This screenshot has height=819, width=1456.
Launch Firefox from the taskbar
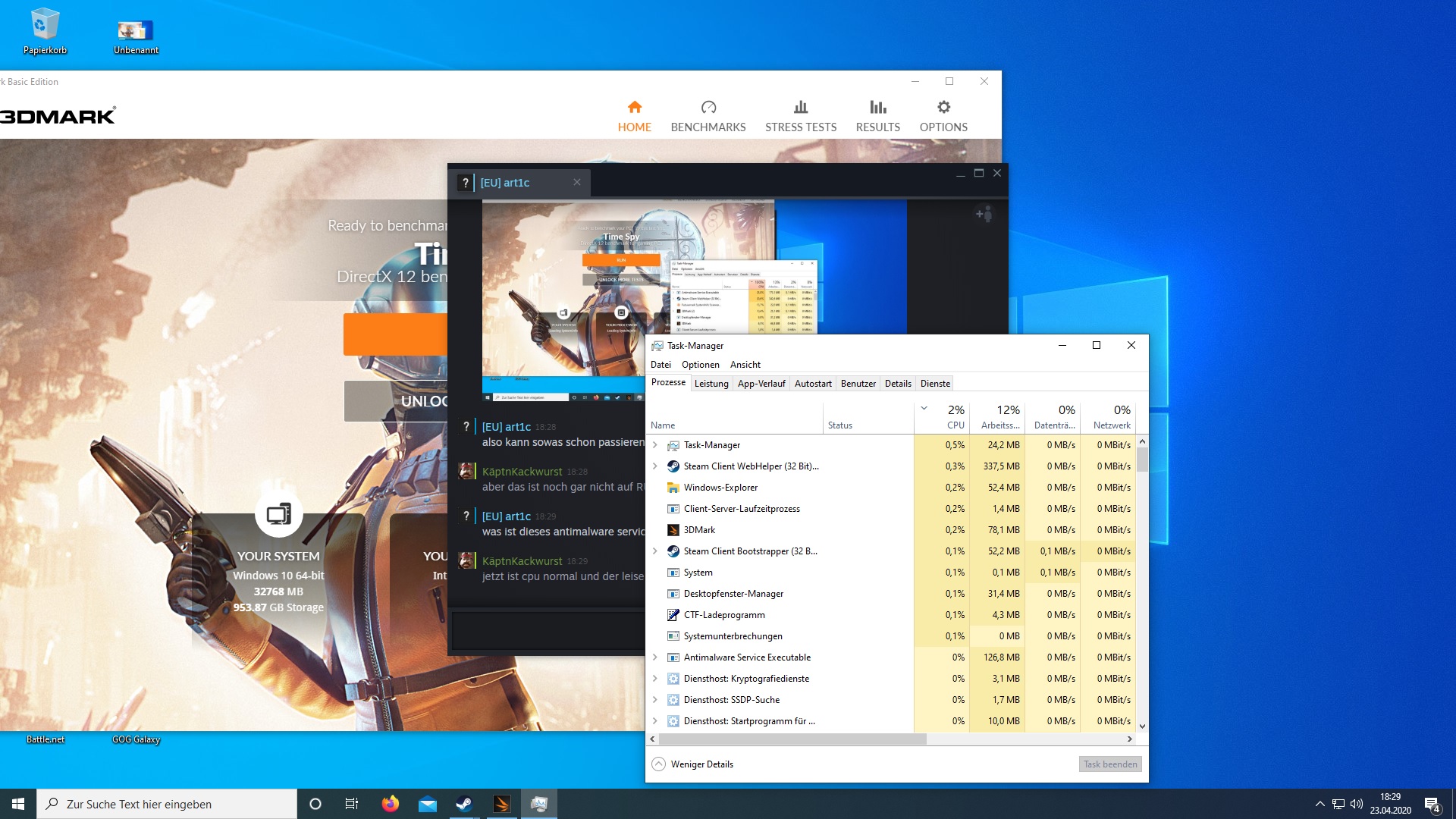pos(391,804)
